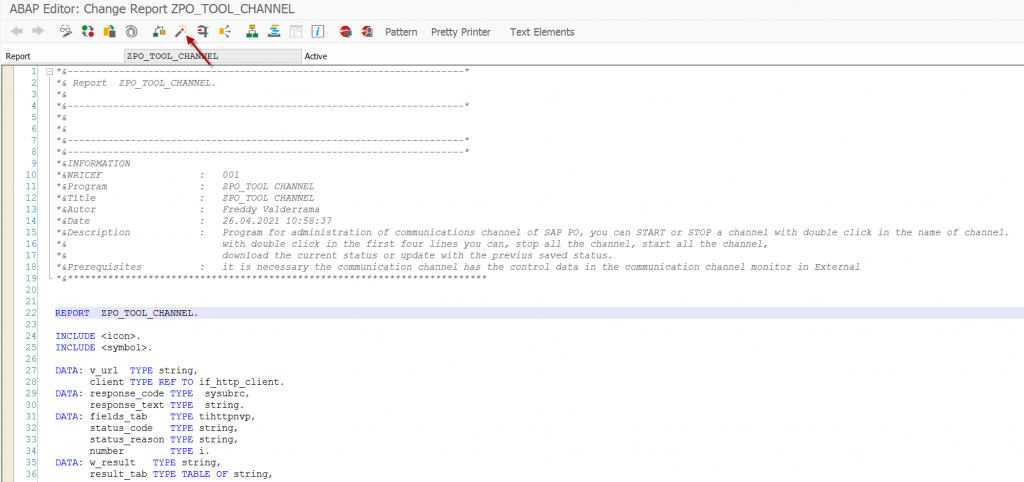The width and height of the screenshot is (1024, 482).
Task: Run the Pretty Printer
Action: point(460,32)
